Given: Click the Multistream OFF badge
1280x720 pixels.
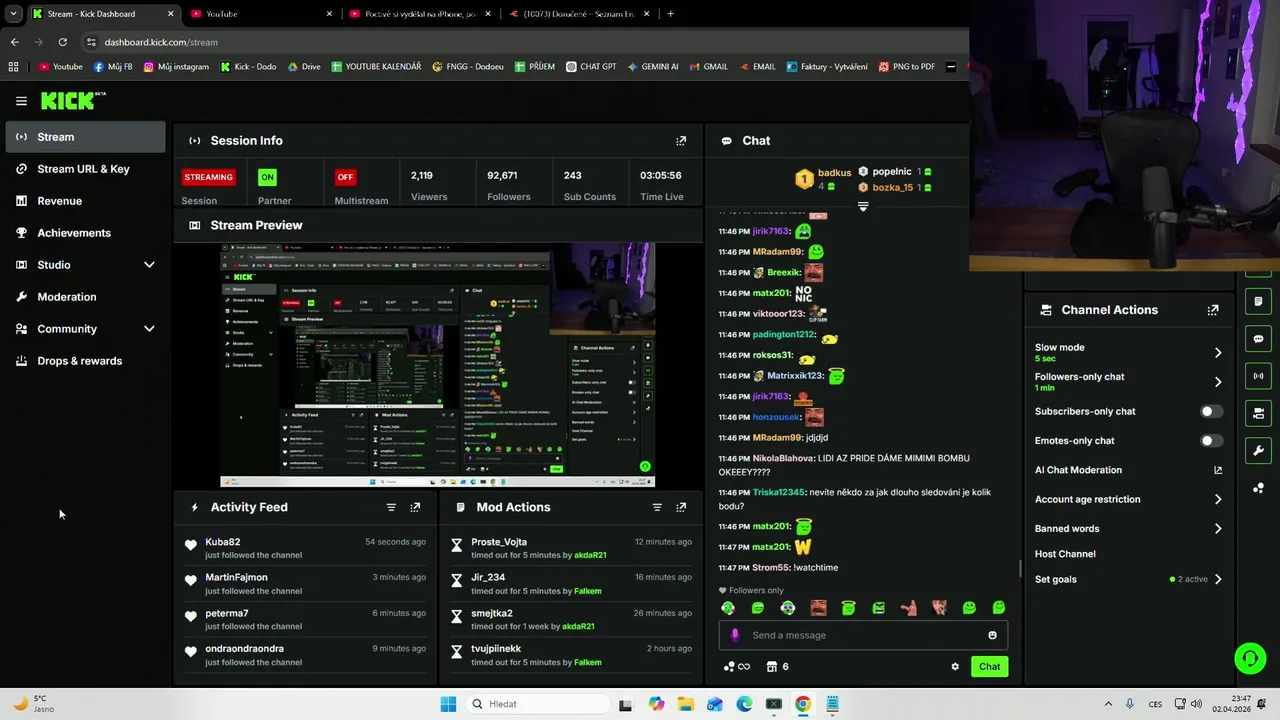Looking at the screenshot, I should coord(345,177).
